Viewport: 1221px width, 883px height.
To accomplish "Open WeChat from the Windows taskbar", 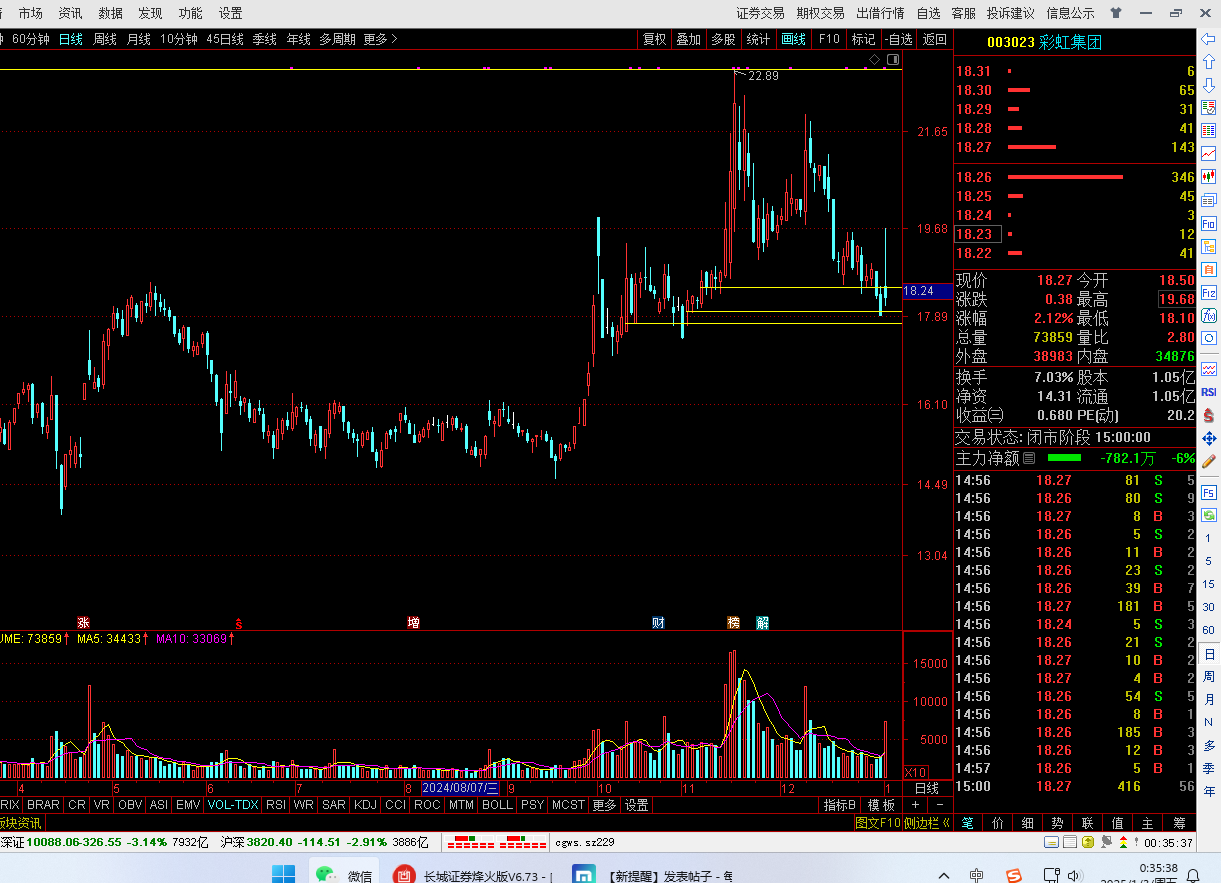I will tap(343, 875).
